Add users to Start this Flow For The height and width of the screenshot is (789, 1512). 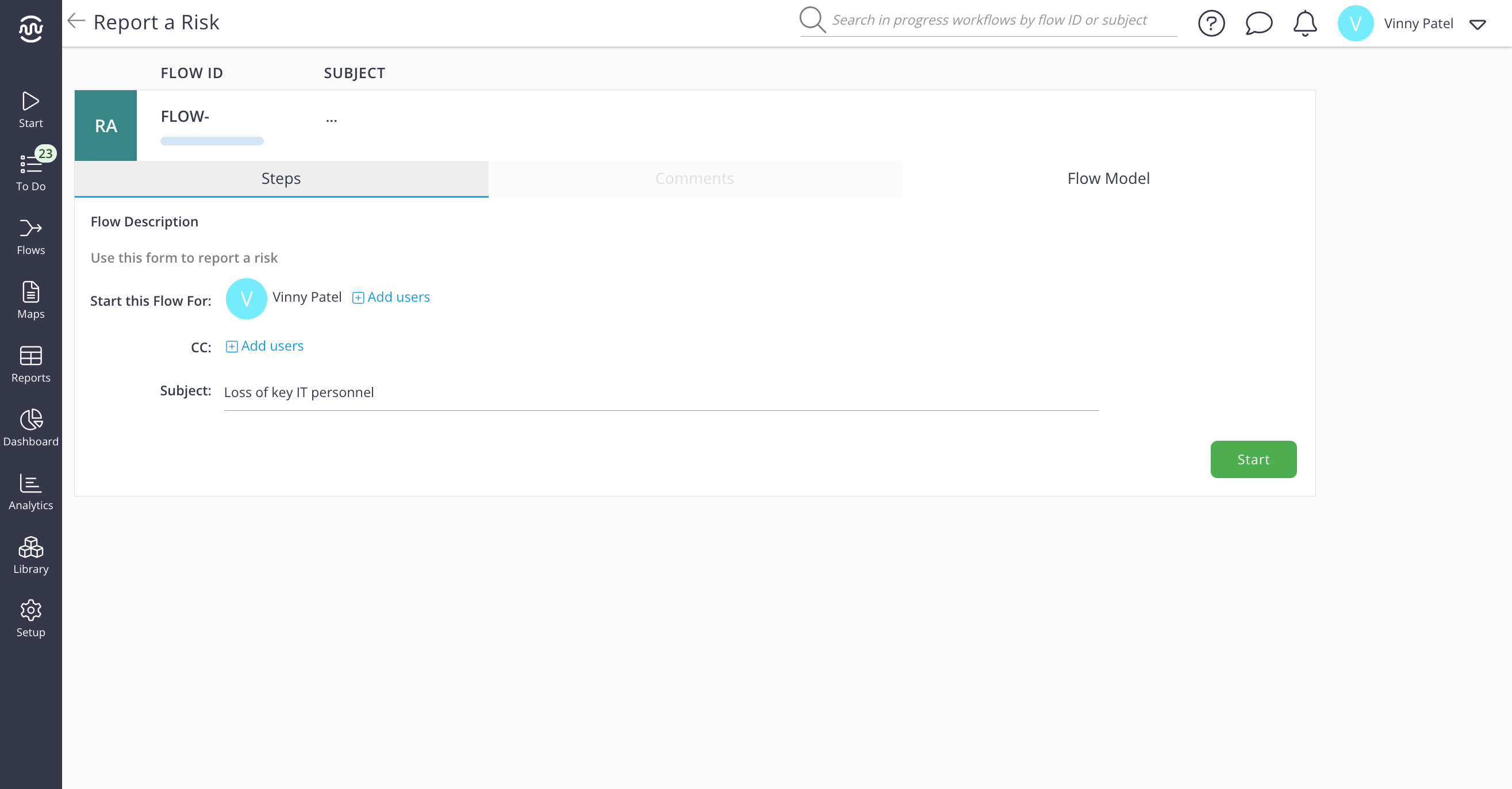pyautogui.click(x=391, y=298)
